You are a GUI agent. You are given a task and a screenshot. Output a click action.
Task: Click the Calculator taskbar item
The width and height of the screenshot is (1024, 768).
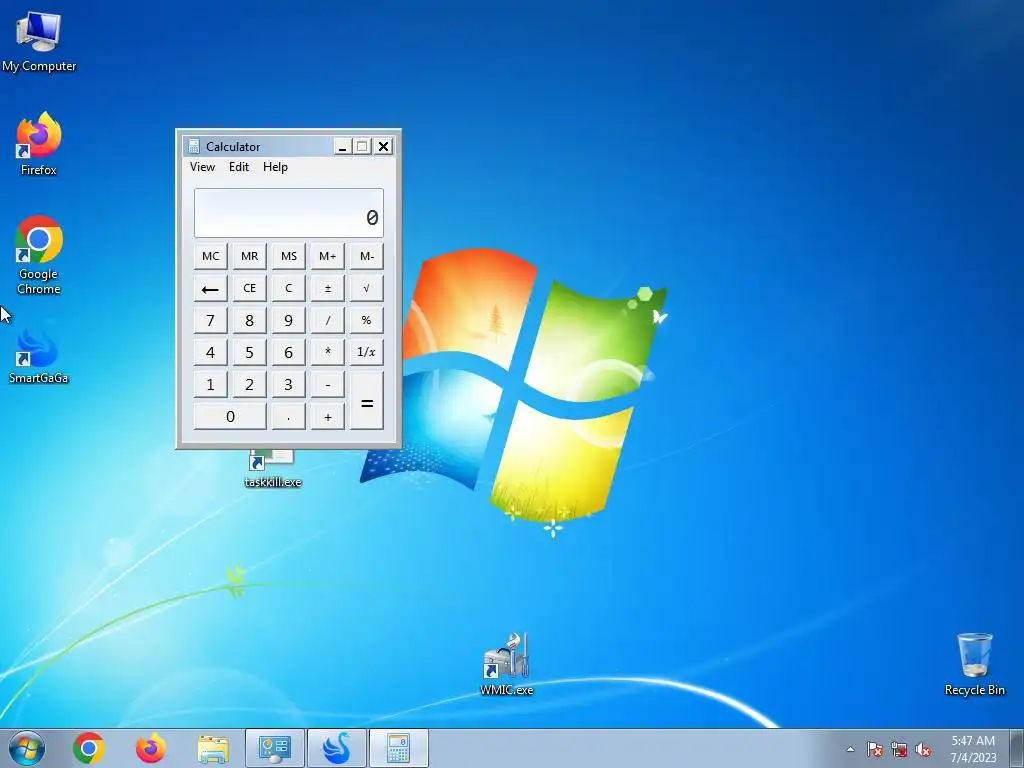pos(398,748)
